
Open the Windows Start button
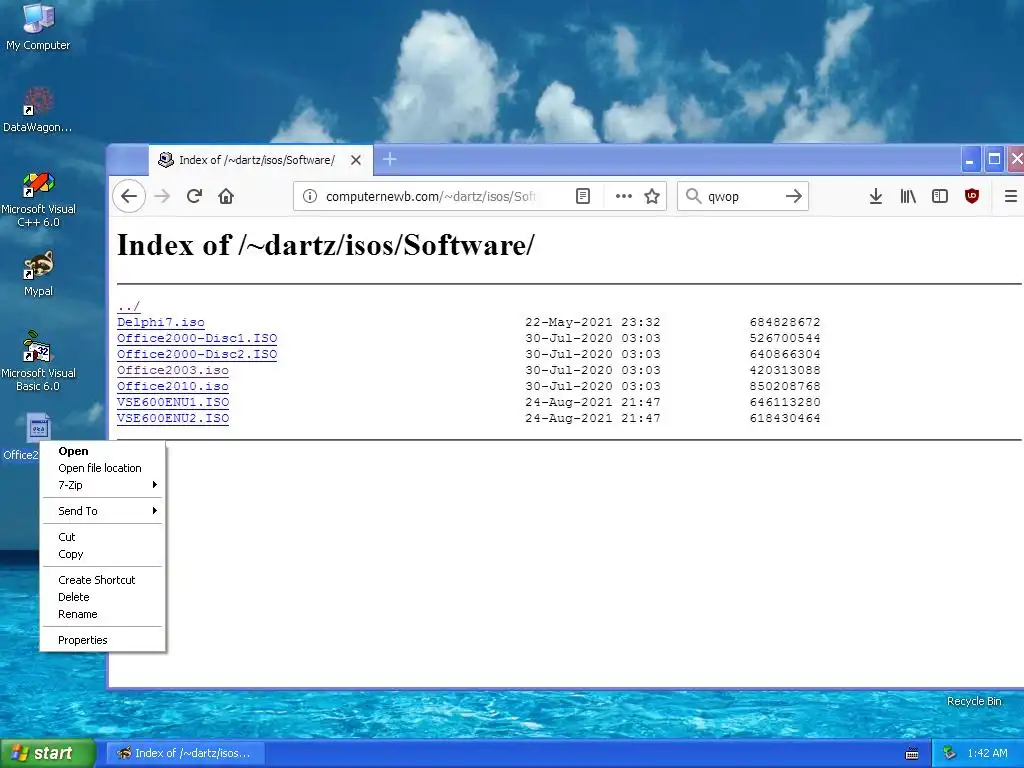48,753
